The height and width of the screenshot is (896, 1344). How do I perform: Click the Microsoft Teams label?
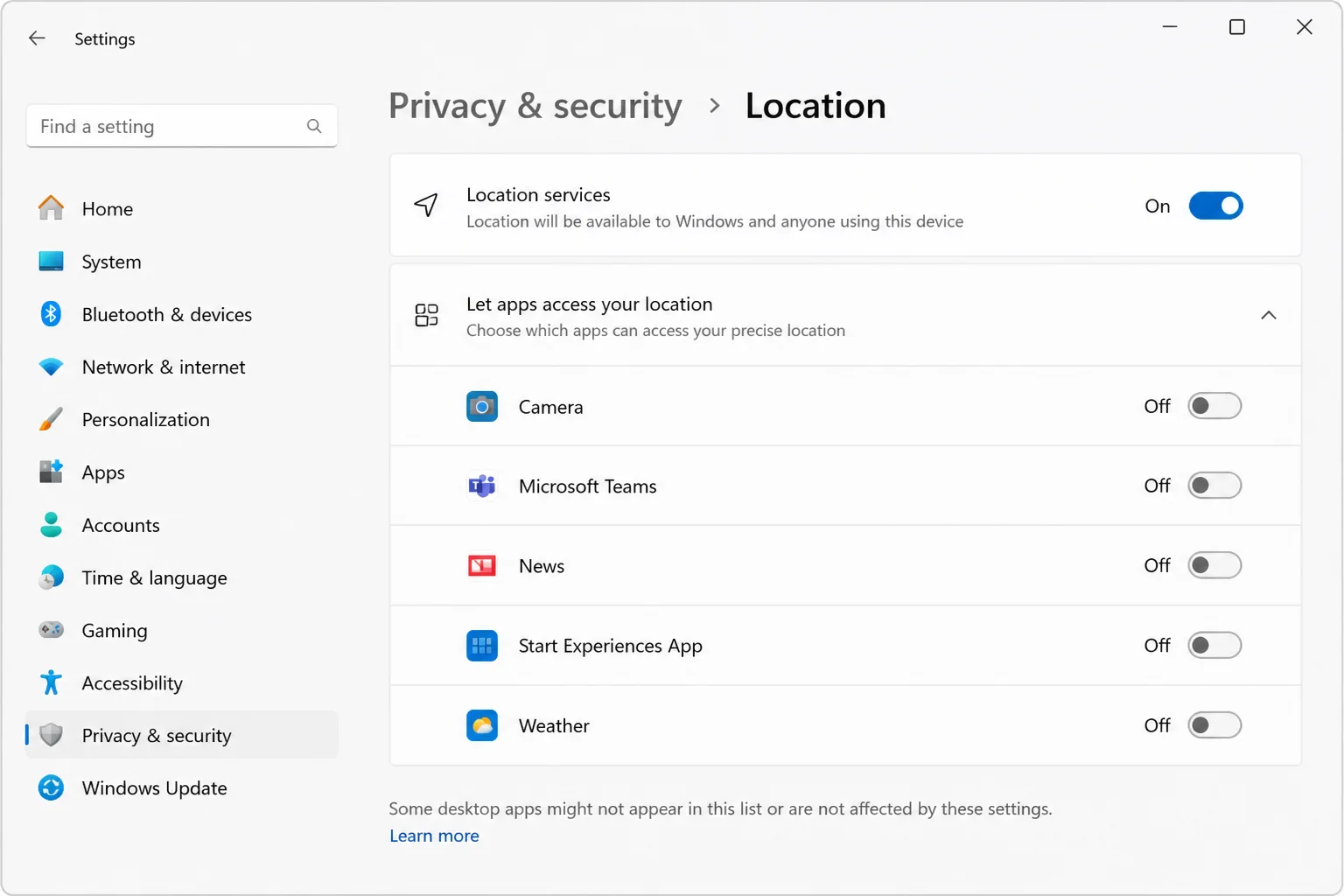587,486
